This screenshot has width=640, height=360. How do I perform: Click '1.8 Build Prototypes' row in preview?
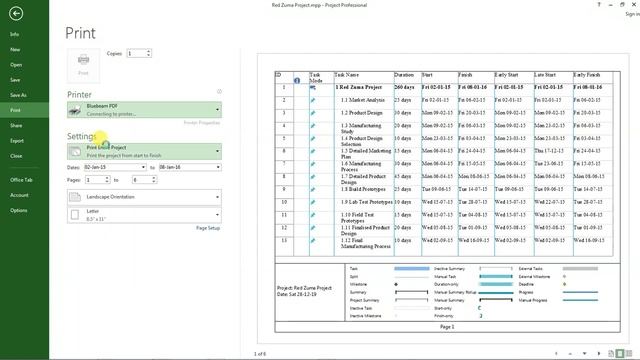444,190
